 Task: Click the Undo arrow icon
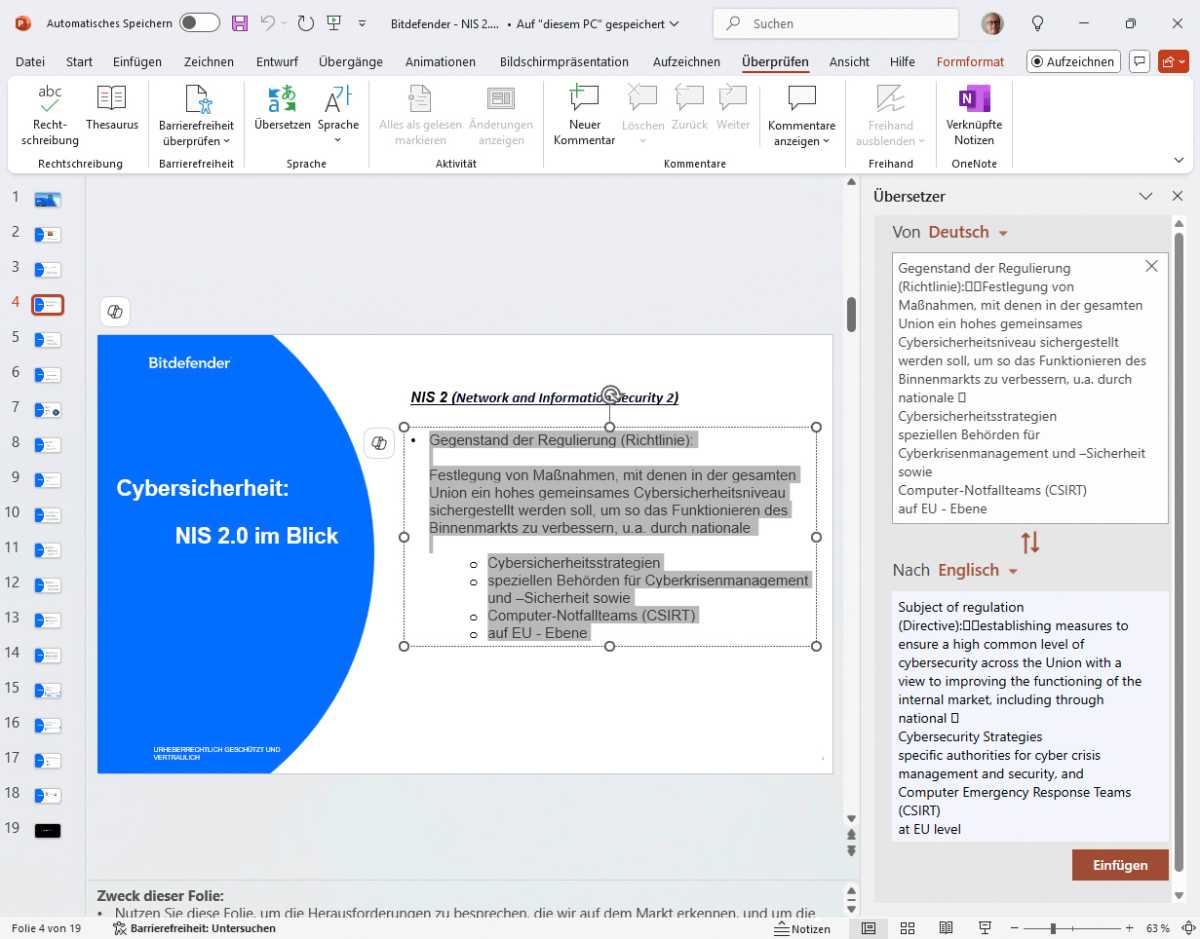tap(267, 23)
